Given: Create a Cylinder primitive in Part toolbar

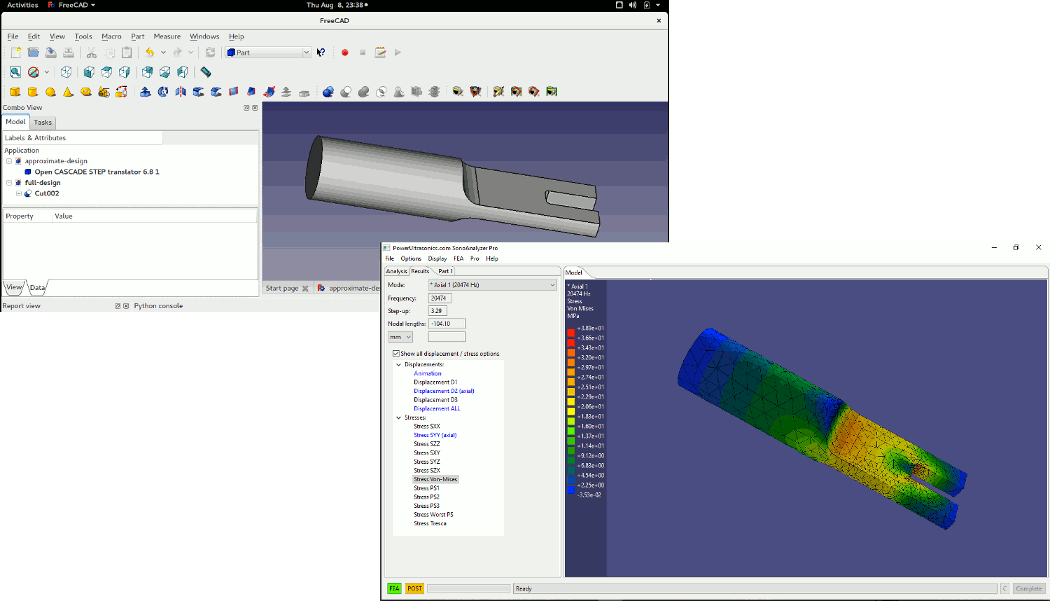Looking at the screenshot, I should [x=32, y=92].
